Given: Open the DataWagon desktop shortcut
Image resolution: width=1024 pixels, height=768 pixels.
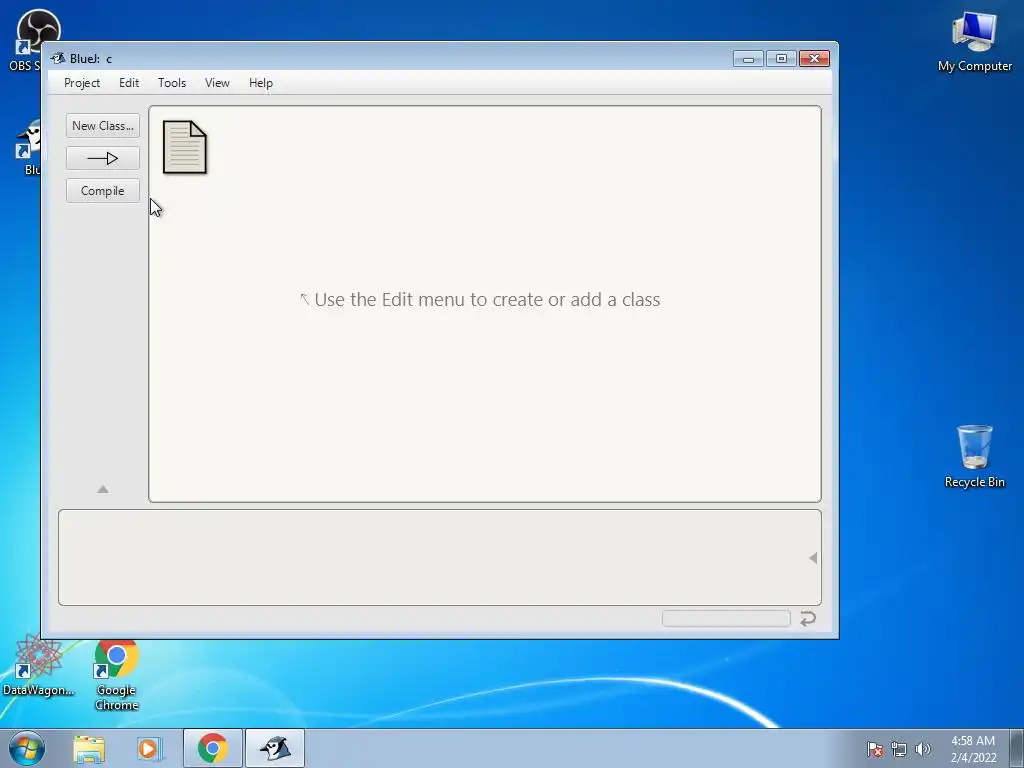Looking at the screenshot, I should [38, 666].
